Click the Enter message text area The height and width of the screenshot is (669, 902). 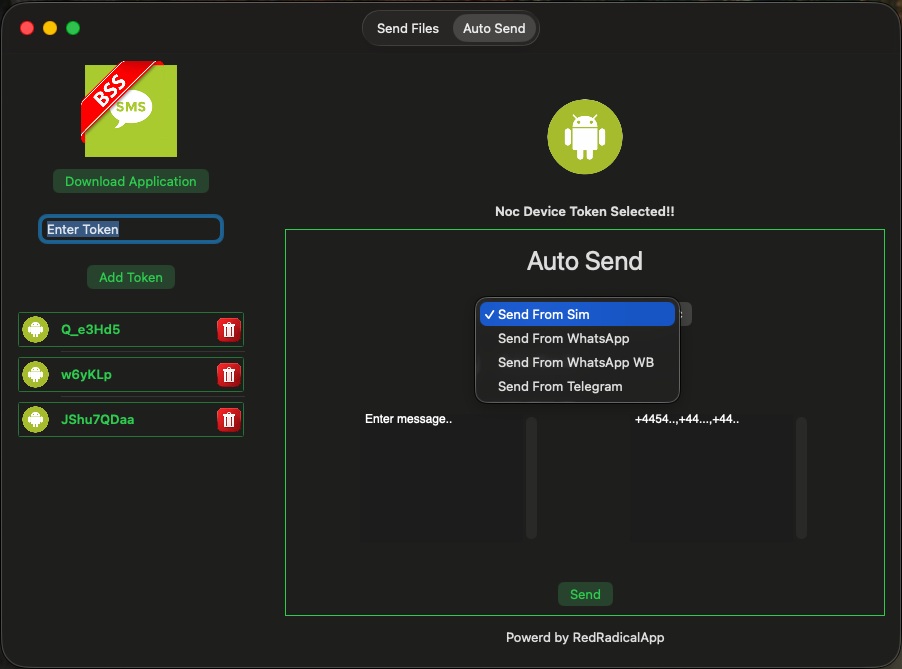click(x=443, y=477)
